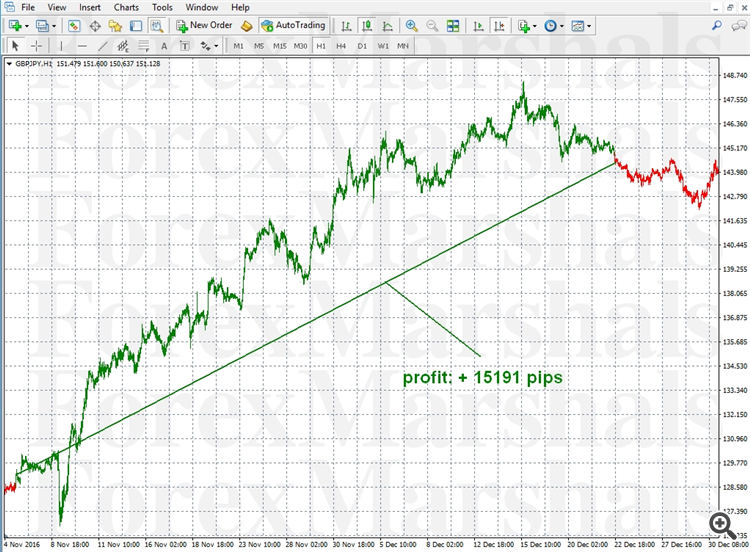750x552 pixels.
Task: Open the Periods clock icon
Action: coord(551,26)
